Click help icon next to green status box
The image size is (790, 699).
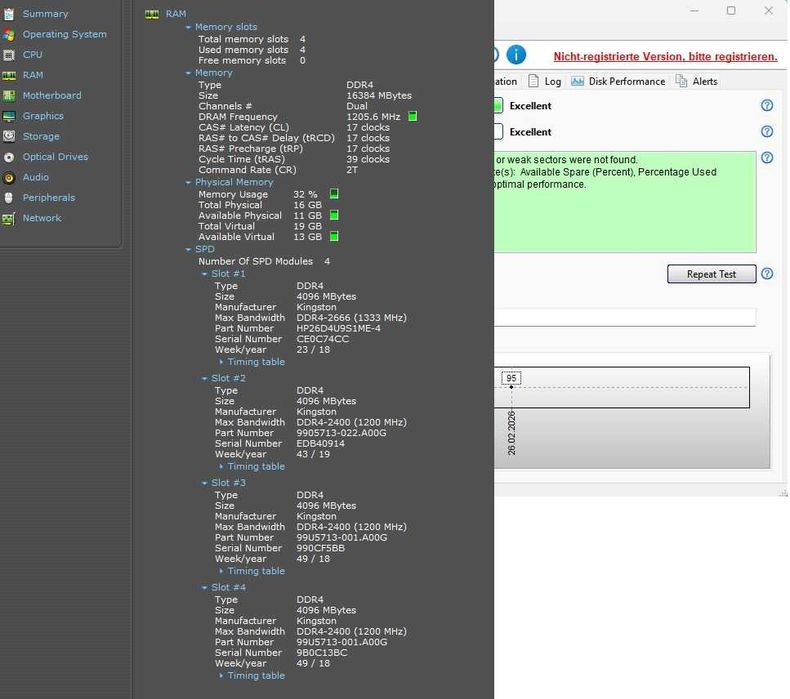click(x=767, y=158)
